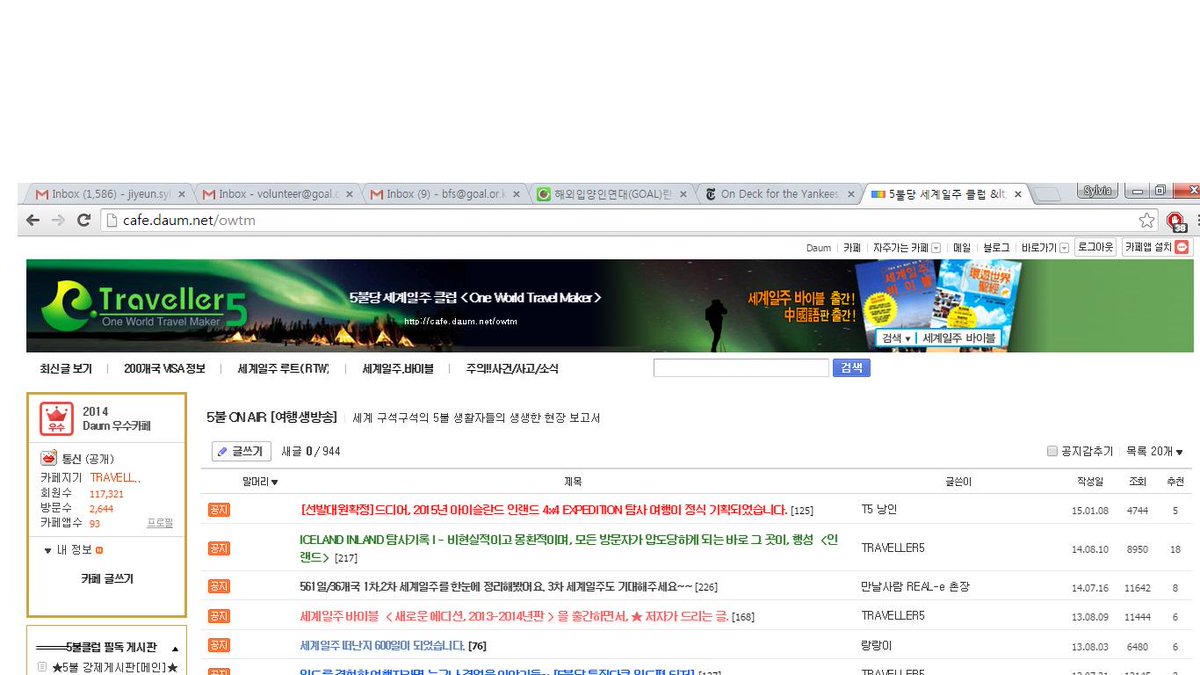The image size is (1200, 675).
Task: Click the red lips 통신 icon
Action: click(x=48, y=458)
